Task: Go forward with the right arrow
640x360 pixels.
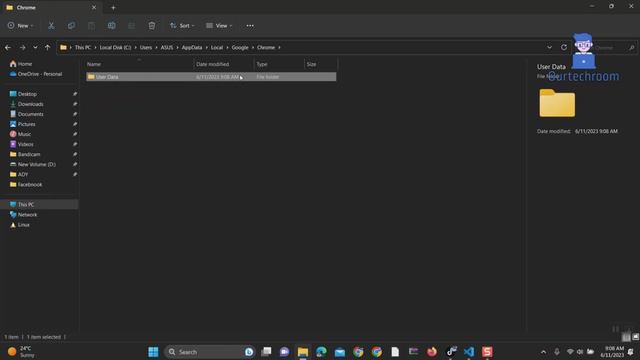Action: point(22,48)
